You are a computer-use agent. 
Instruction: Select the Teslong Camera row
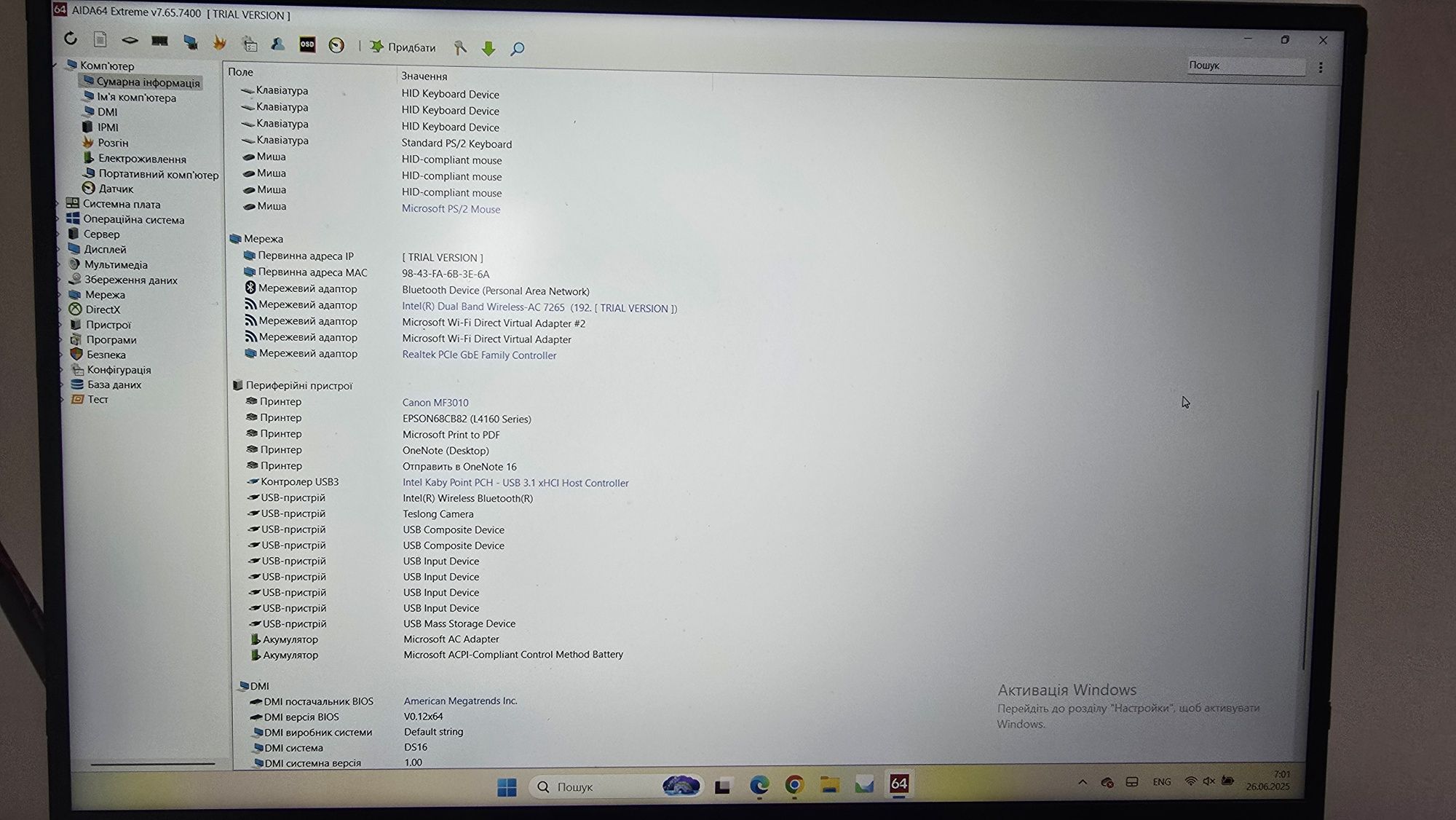click(438, 514)
